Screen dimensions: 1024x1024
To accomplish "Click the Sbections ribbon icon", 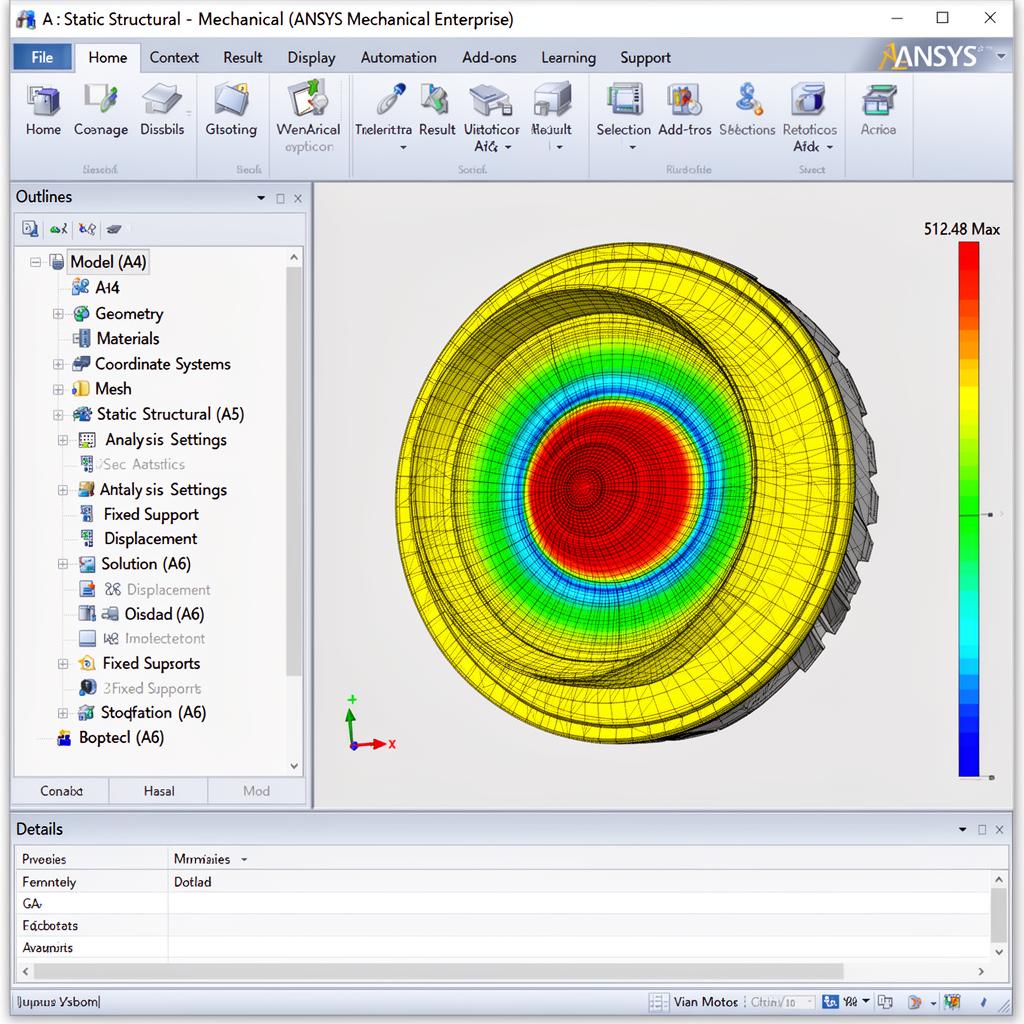I will tap(748, 99).
